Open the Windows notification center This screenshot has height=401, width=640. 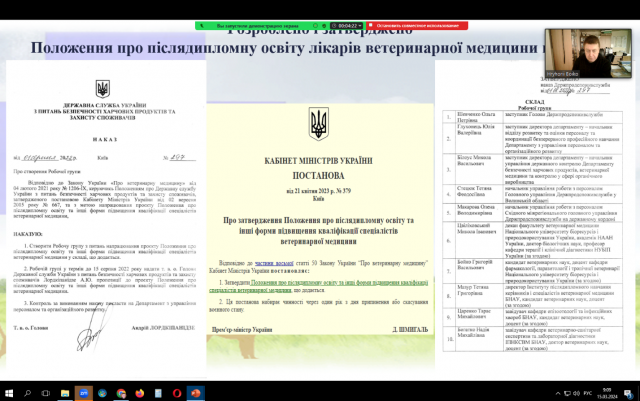tap(628, 393)
